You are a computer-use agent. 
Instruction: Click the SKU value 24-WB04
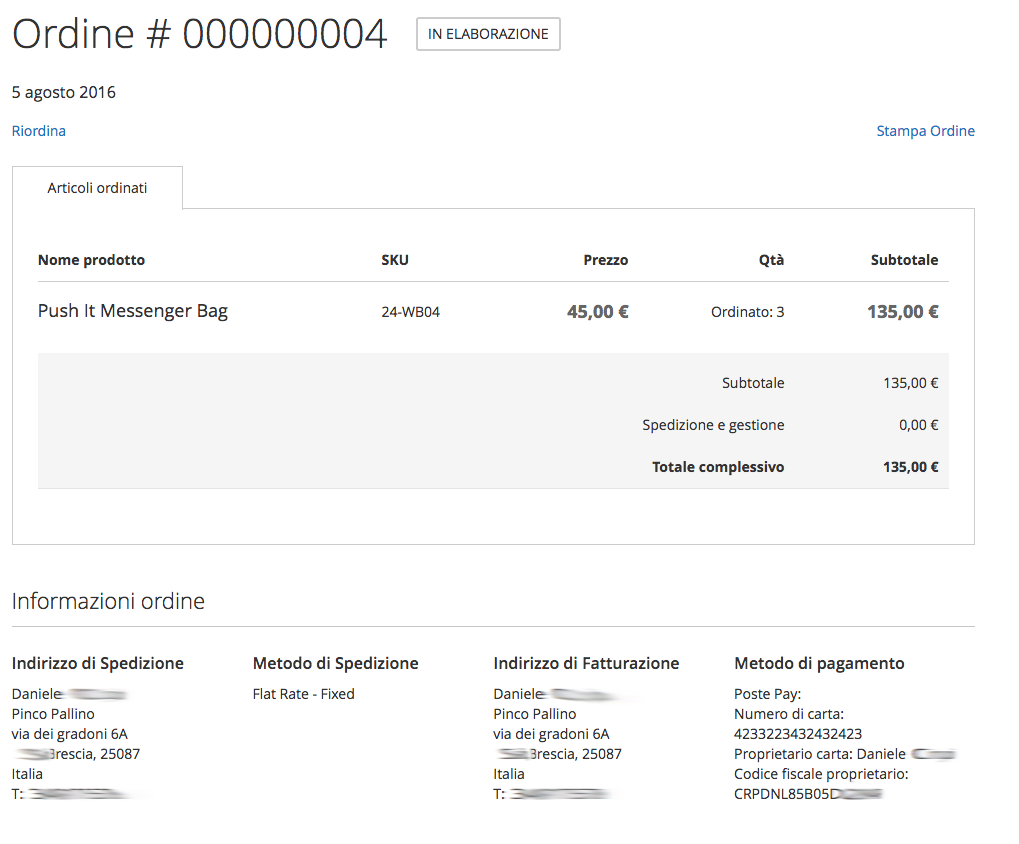[x=411, y=312]
